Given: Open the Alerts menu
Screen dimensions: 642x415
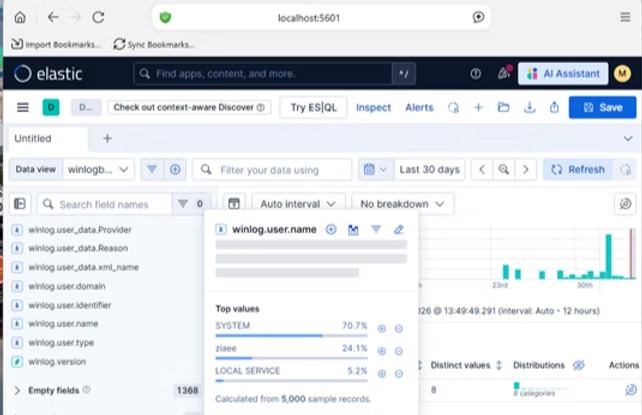Looking at the screenshot, I should coord(419,108).
